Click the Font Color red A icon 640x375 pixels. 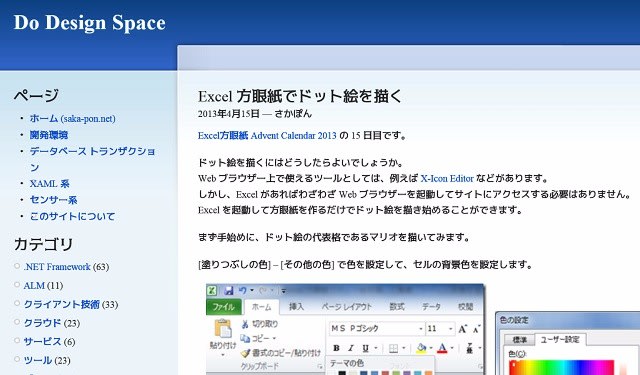pyautogui.click(x=442, y=348)
